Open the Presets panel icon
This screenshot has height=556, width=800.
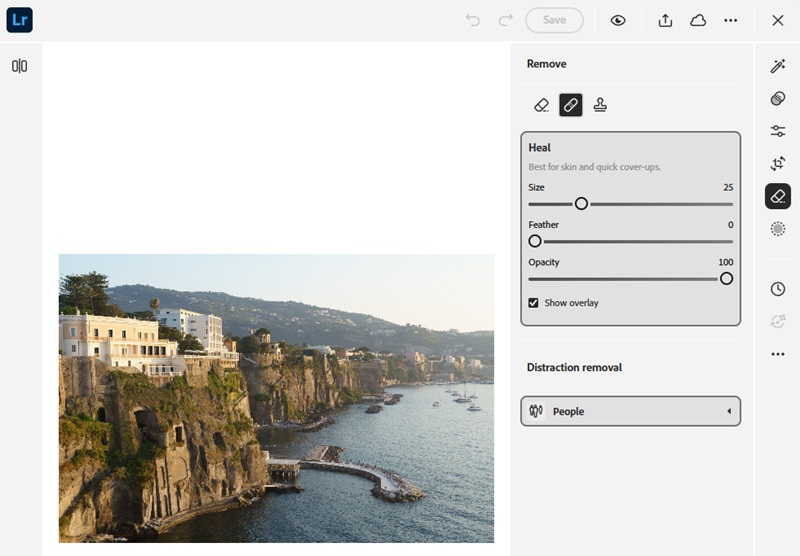[778, 98]
